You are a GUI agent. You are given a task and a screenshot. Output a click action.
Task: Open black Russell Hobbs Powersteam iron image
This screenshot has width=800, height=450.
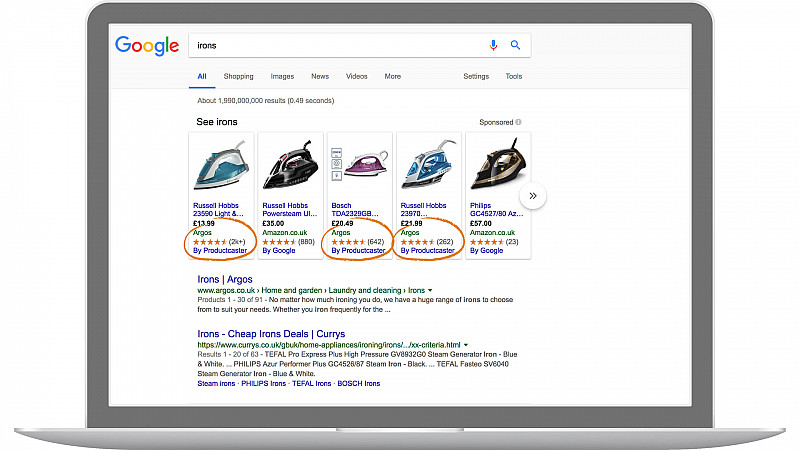[x=290, y=165]
